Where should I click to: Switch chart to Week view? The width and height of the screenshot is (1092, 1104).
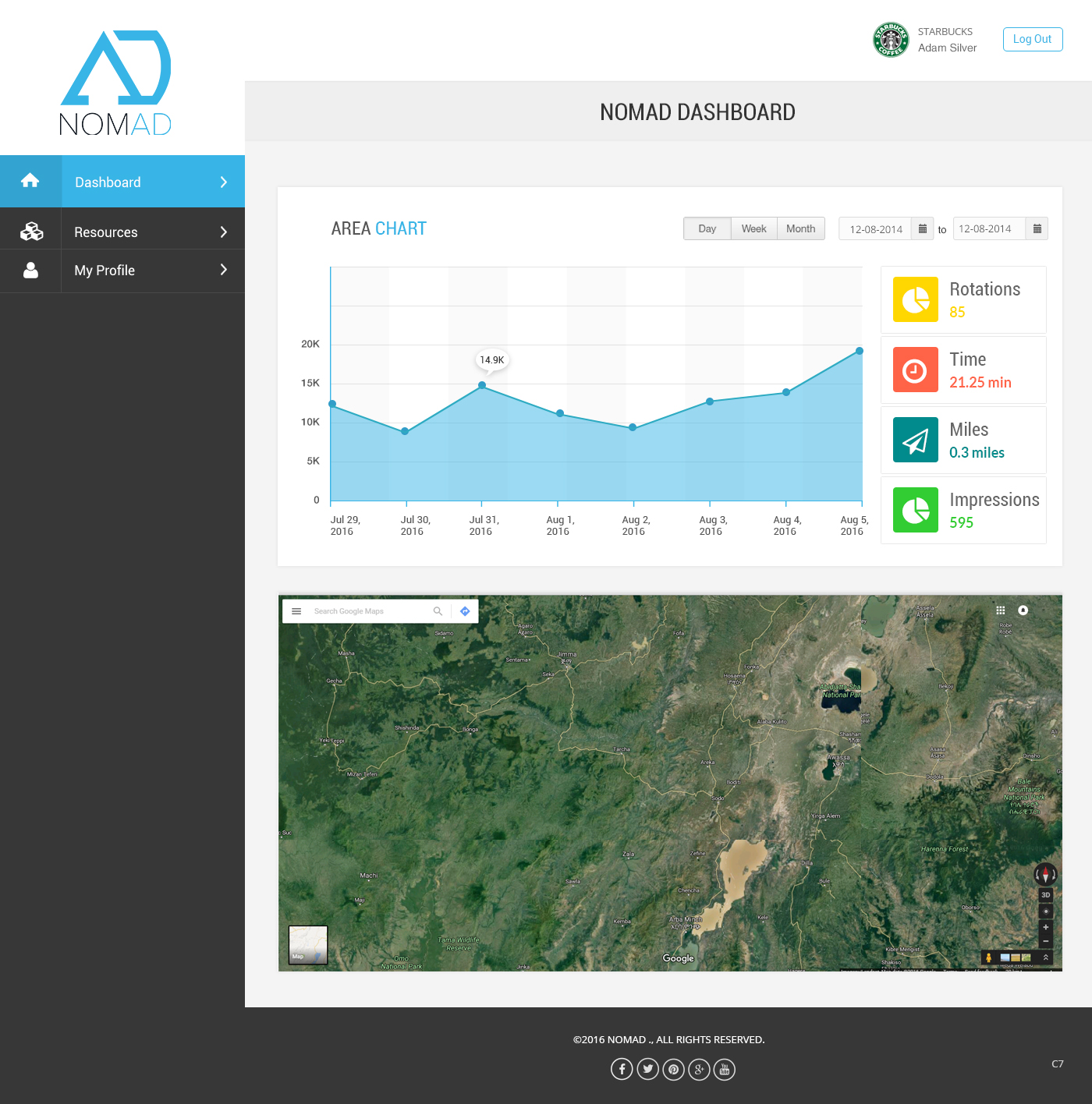click(x=753, y=228)
